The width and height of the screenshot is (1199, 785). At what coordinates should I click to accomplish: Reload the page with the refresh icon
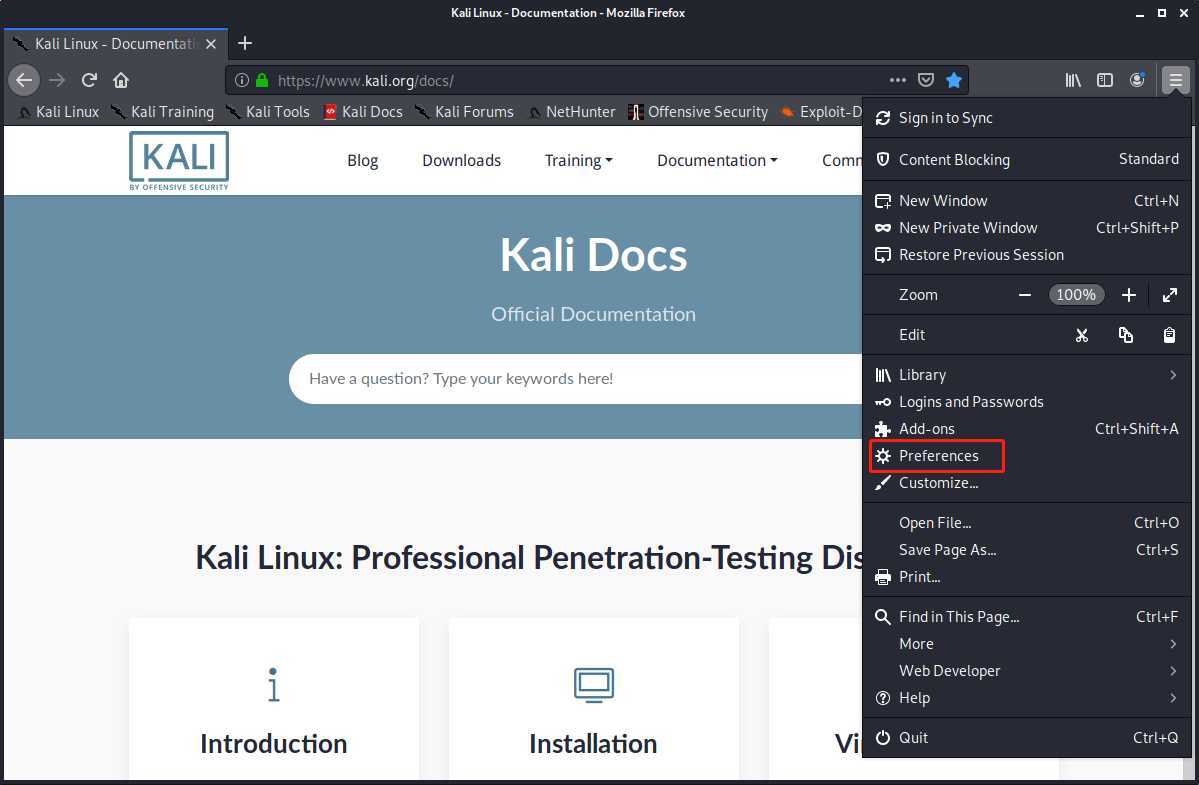(89, 80)
